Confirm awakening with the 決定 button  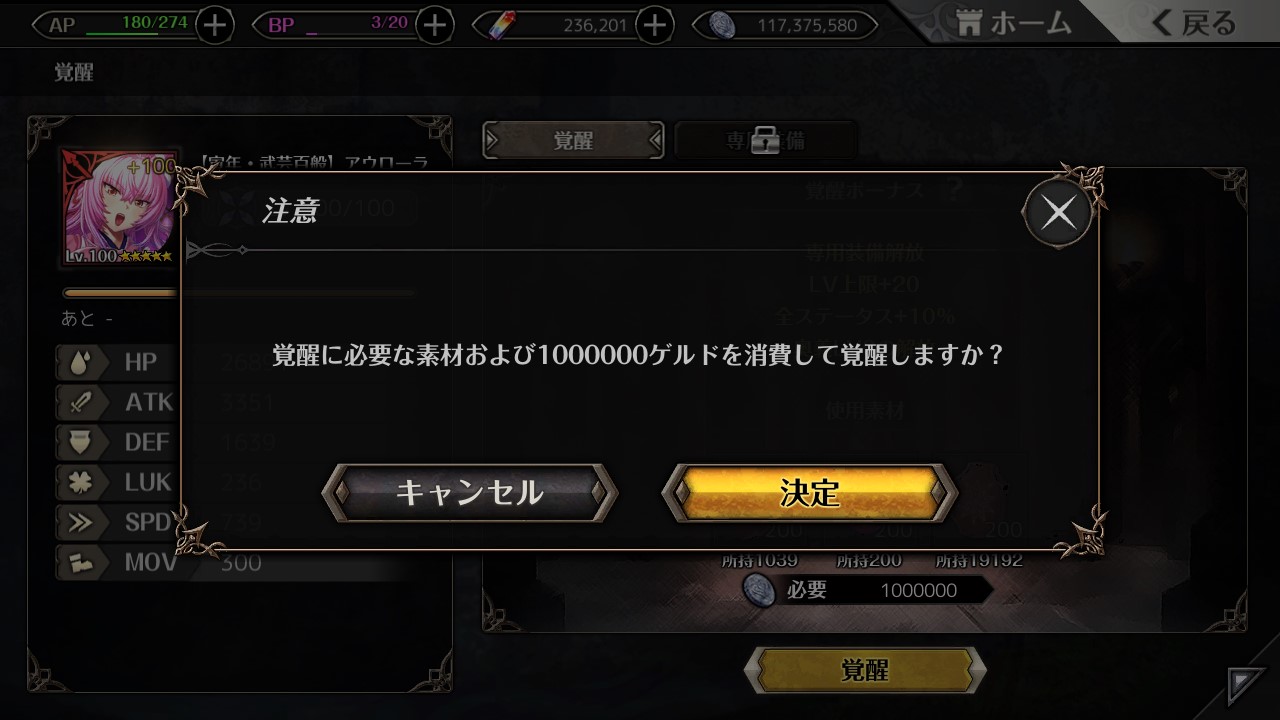click(810, 492)
